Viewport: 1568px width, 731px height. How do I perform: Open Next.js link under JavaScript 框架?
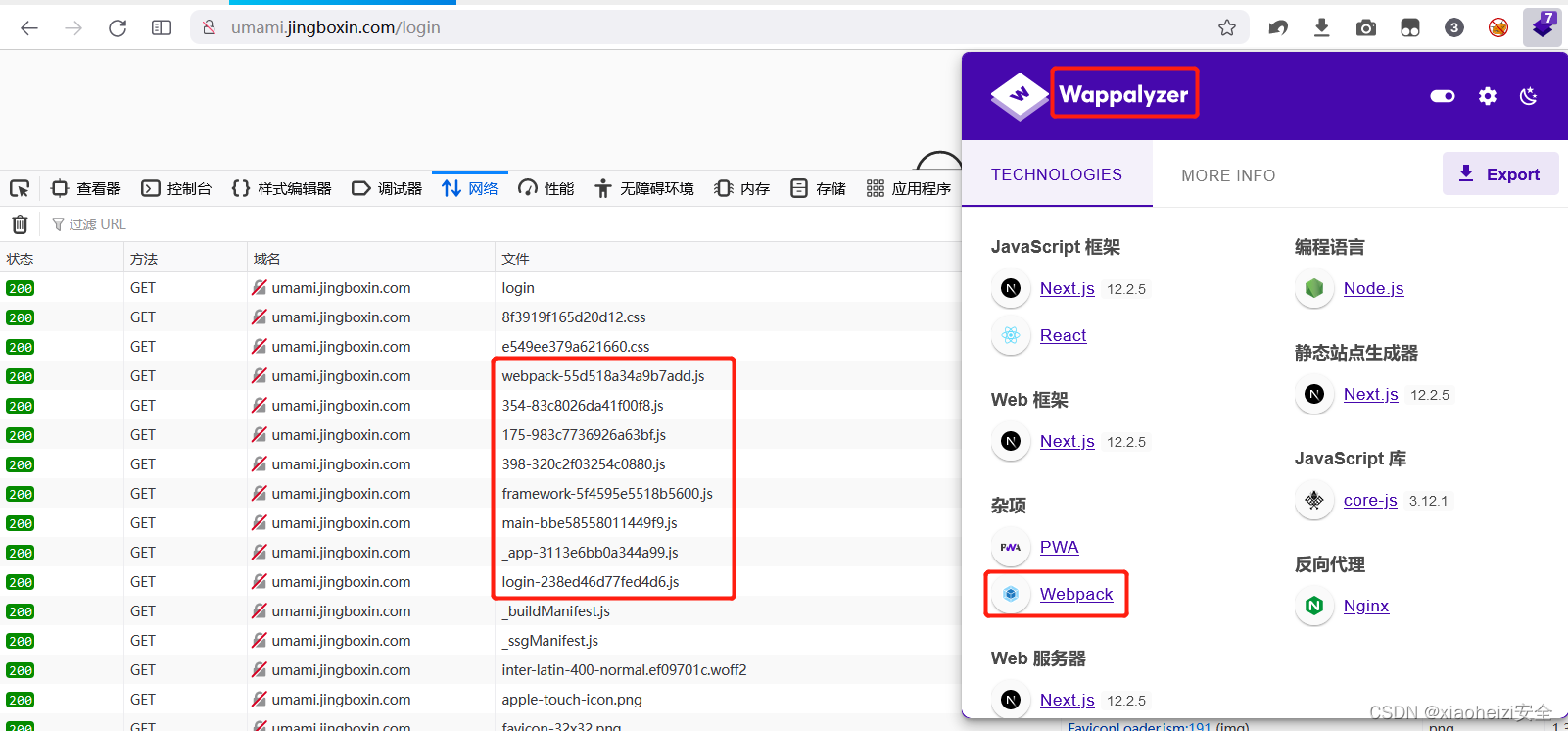[x=1067, y=288]
